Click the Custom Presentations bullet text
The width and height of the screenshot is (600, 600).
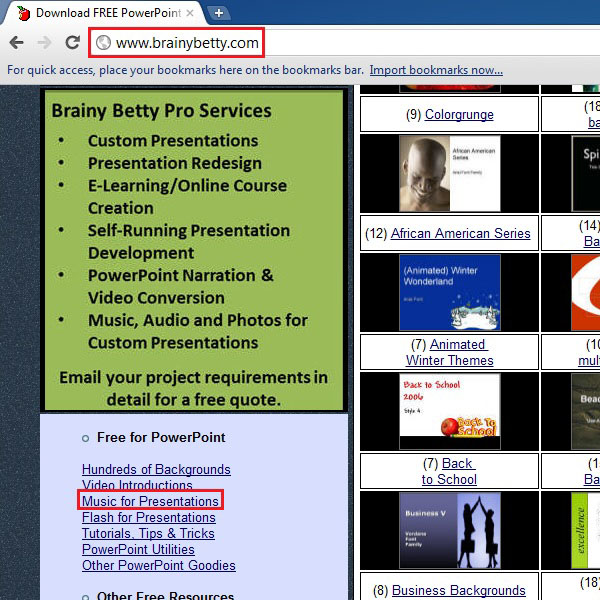(x=173, y=140)
